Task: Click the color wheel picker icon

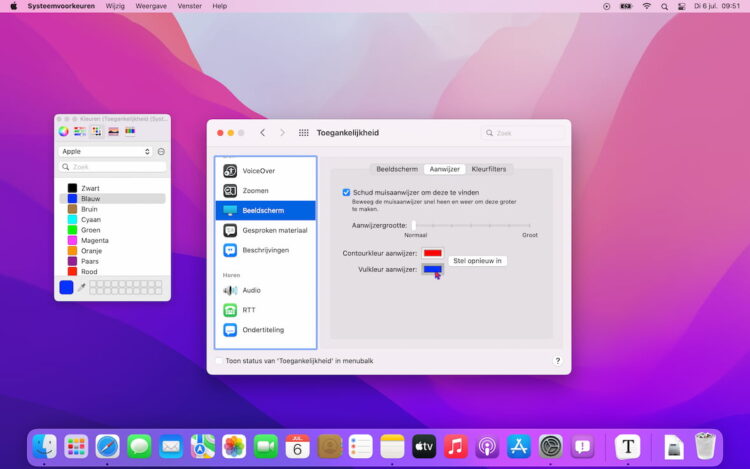Action: (x=64, y=131)
